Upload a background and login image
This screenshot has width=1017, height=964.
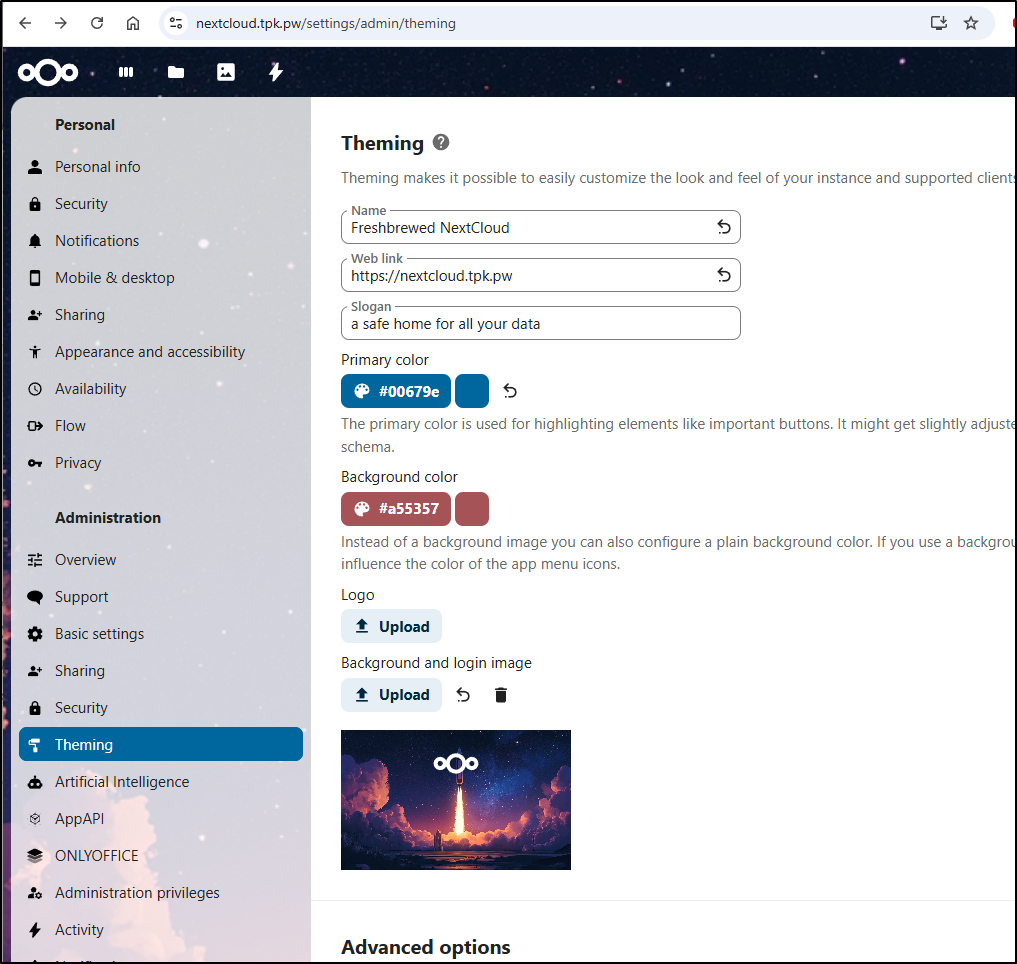click(391, 695)
